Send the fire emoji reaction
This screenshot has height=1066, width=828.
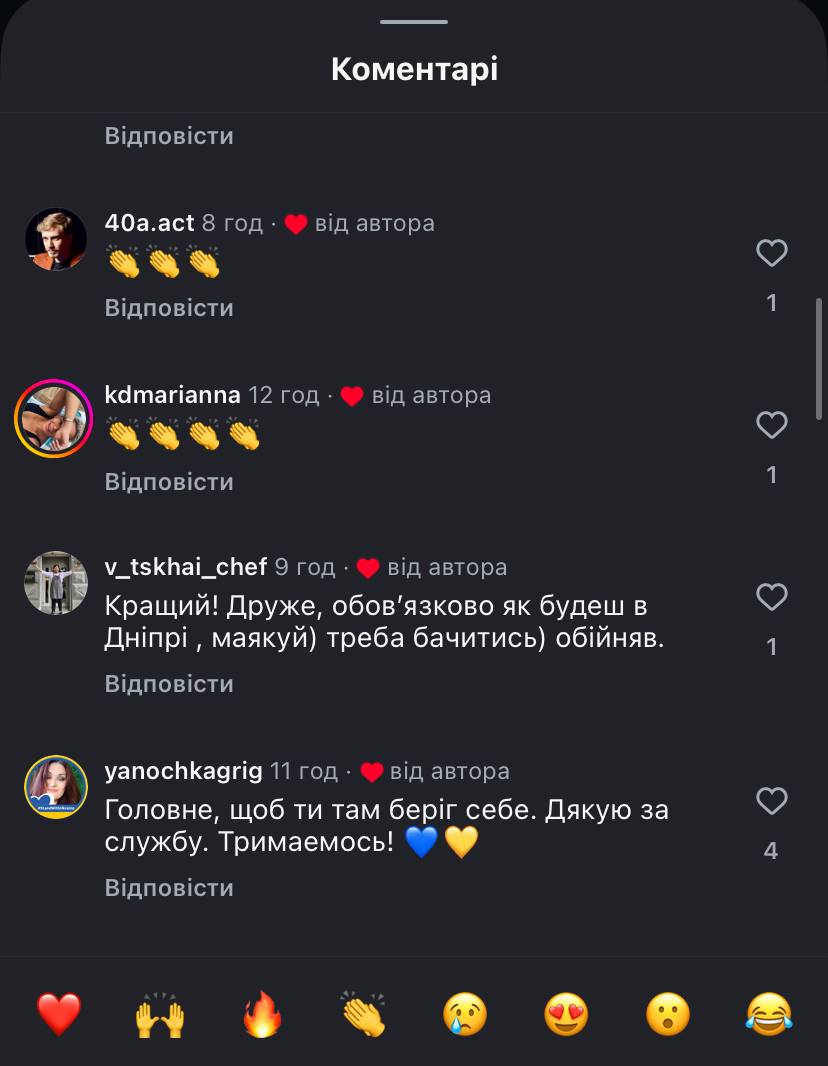tap(263, 1014)
